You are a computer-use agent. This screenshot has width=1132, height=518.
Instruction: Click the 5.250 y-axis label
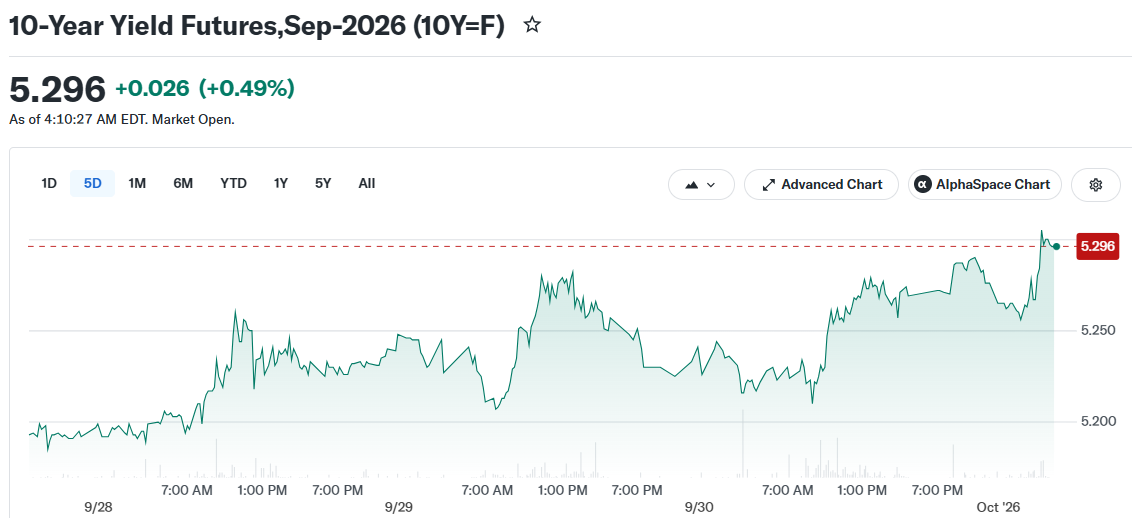1096,330
